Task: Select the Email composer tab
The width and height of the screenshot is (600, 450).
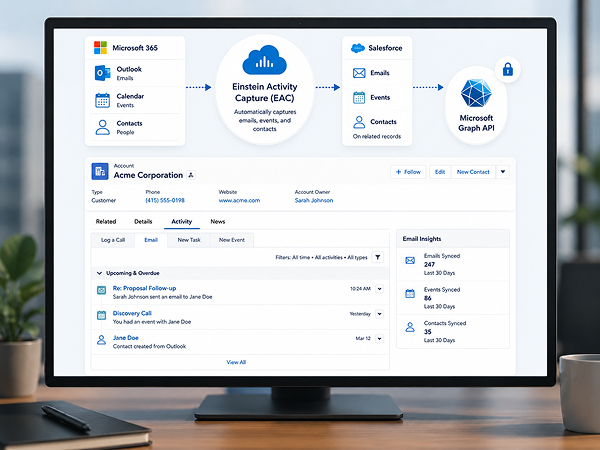Action: click(x=151, y=240)
